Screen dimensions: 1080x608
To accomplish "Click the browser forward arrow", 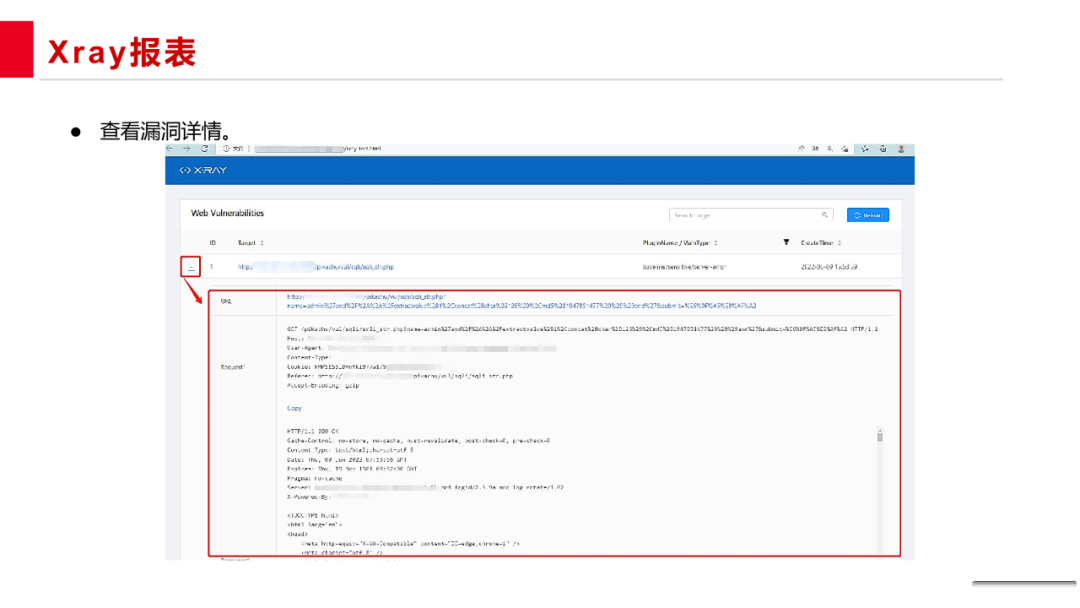I will (x=187, y=149).
